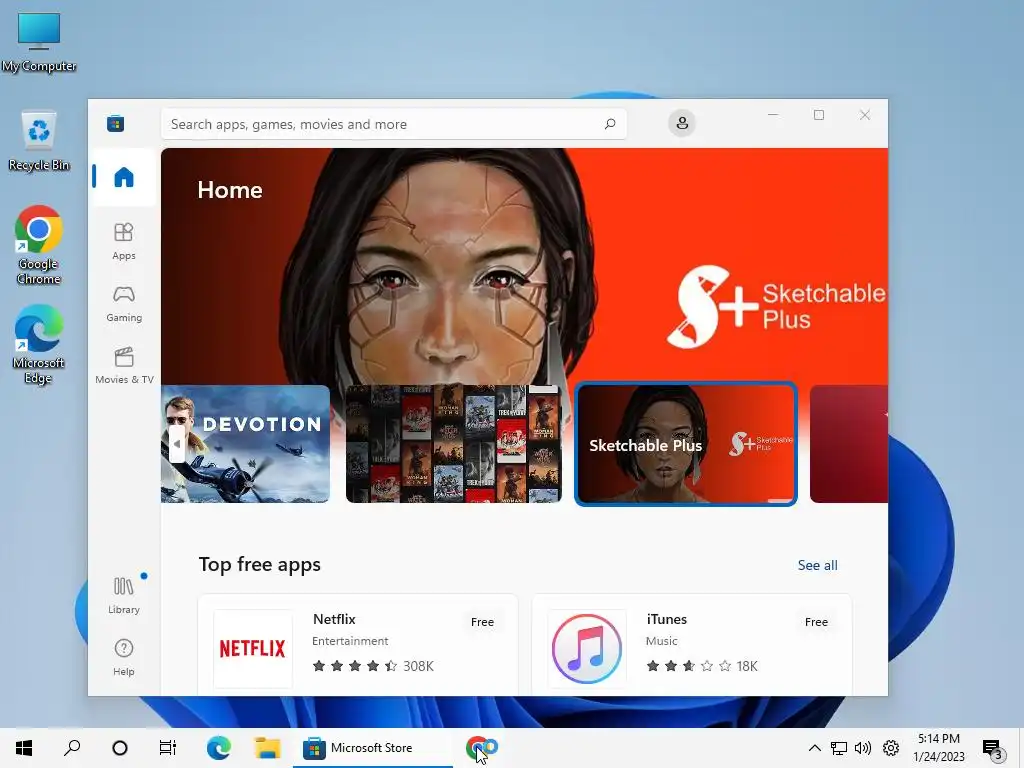Screen dimensions: 1024x768
Task: Open network status tray icon
Action: coord(839,748)
